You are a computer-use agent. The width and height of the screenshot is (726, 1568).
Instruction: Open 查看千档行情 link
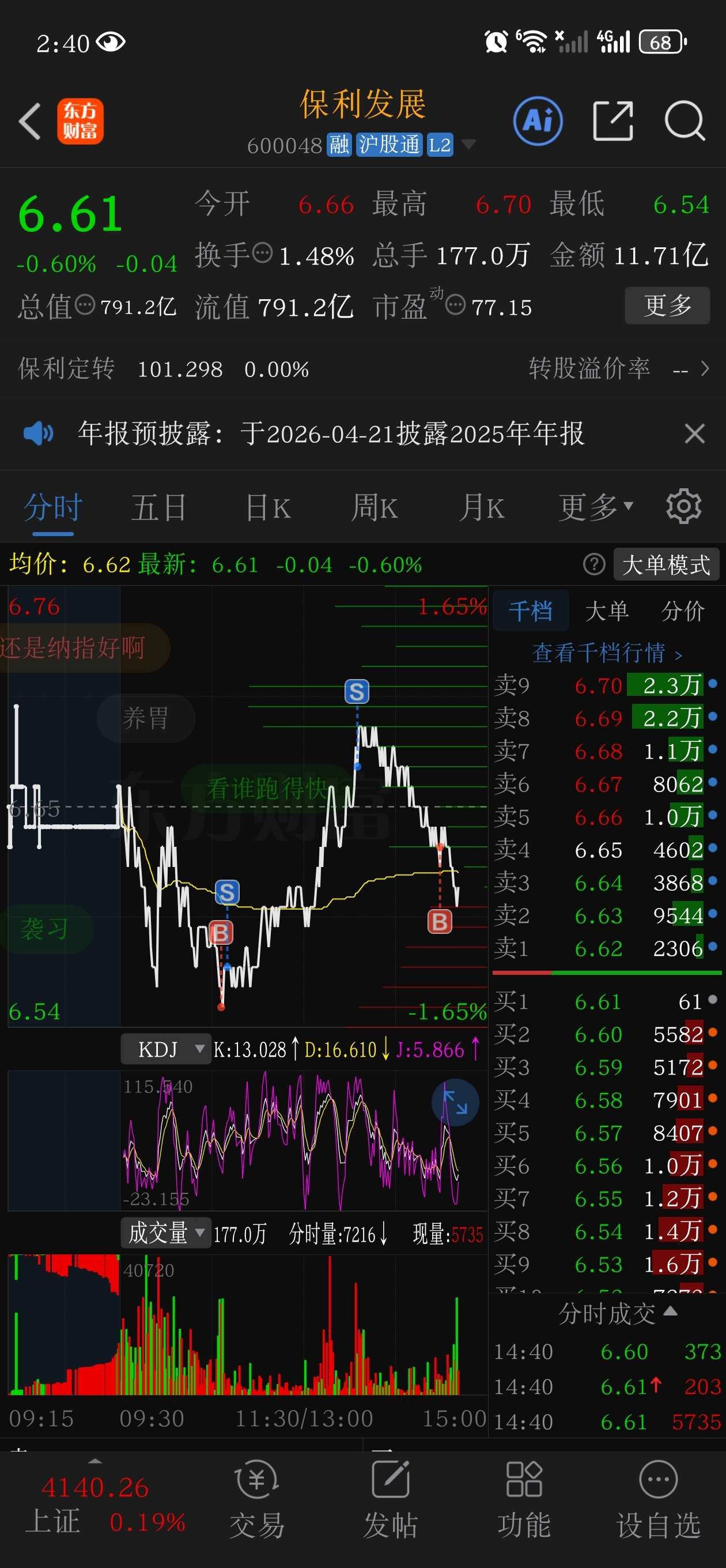point(607,653)
